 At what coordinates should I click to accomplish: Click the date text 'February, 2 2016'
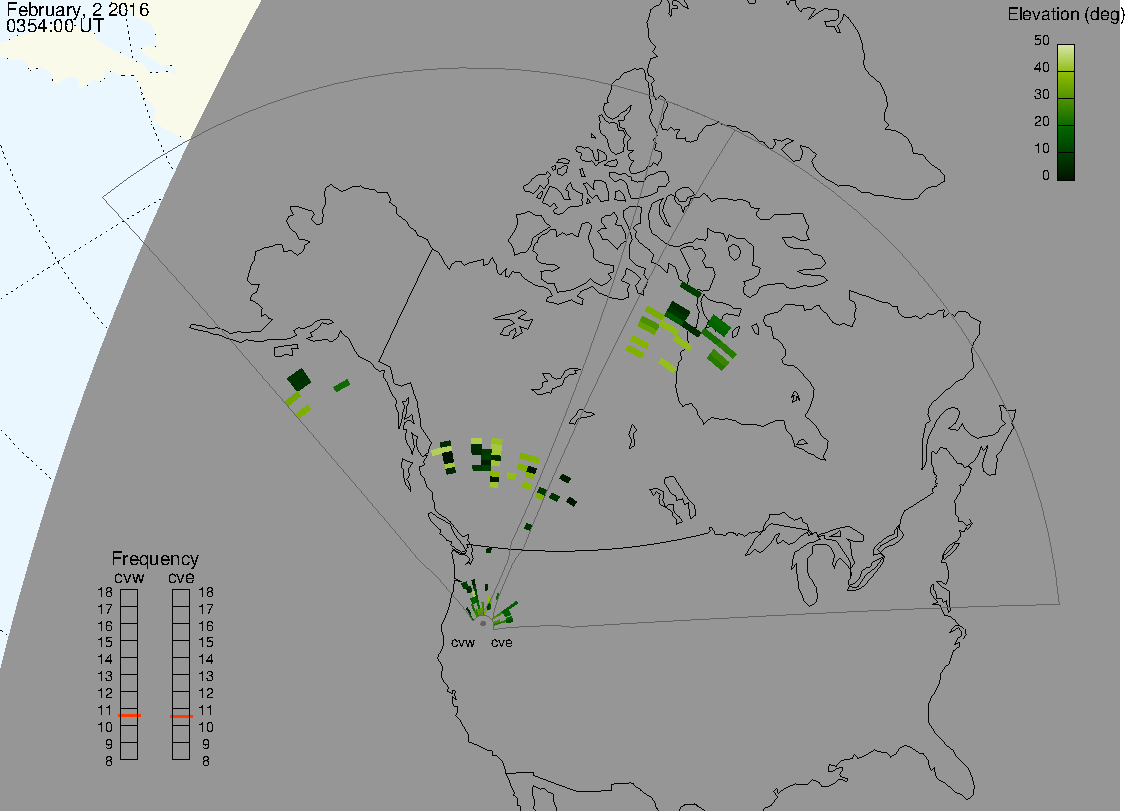pos(77,9)
